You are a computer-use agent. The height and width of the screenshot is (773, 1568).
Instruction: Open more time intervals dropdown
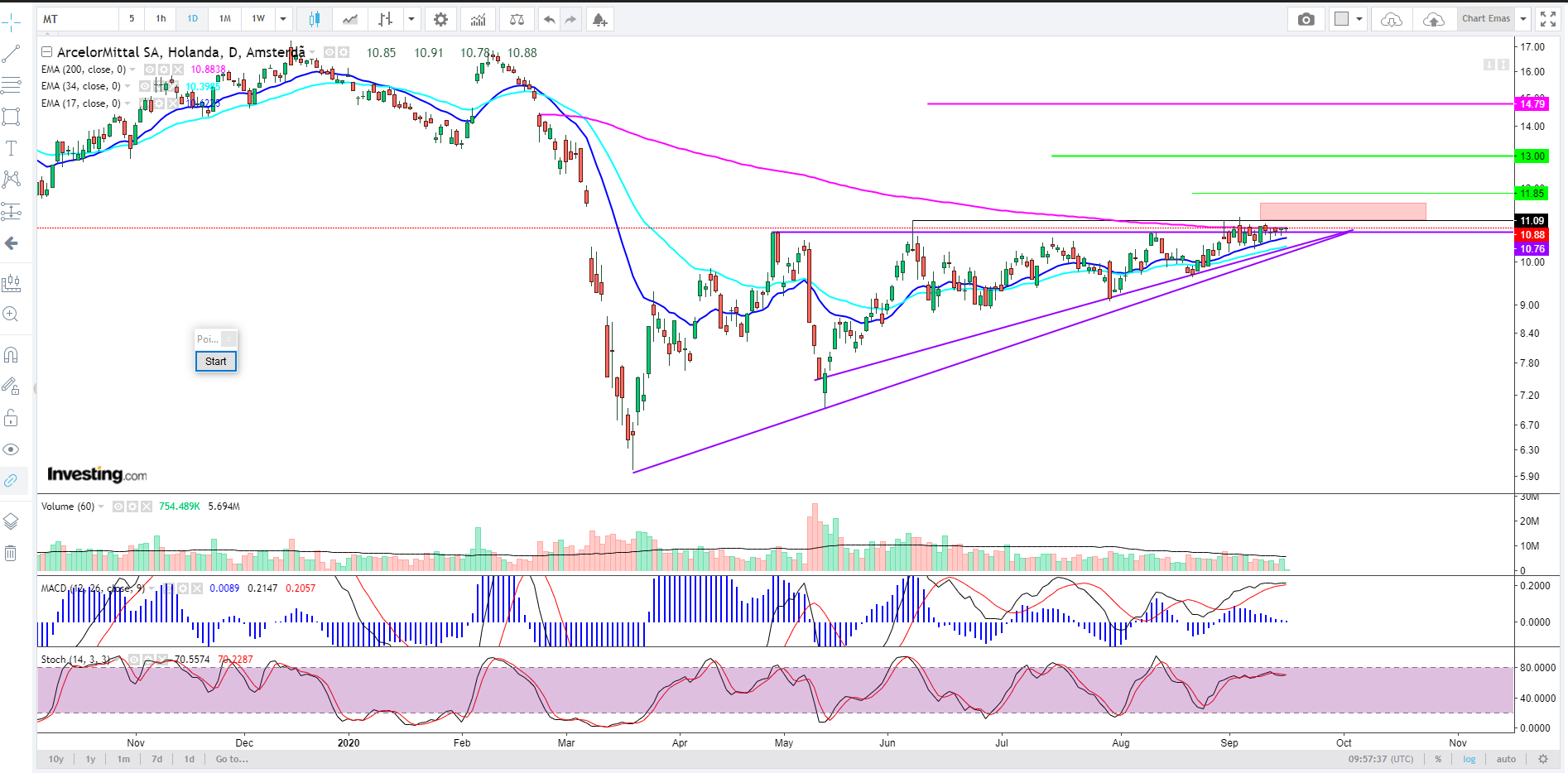[283, 19]
